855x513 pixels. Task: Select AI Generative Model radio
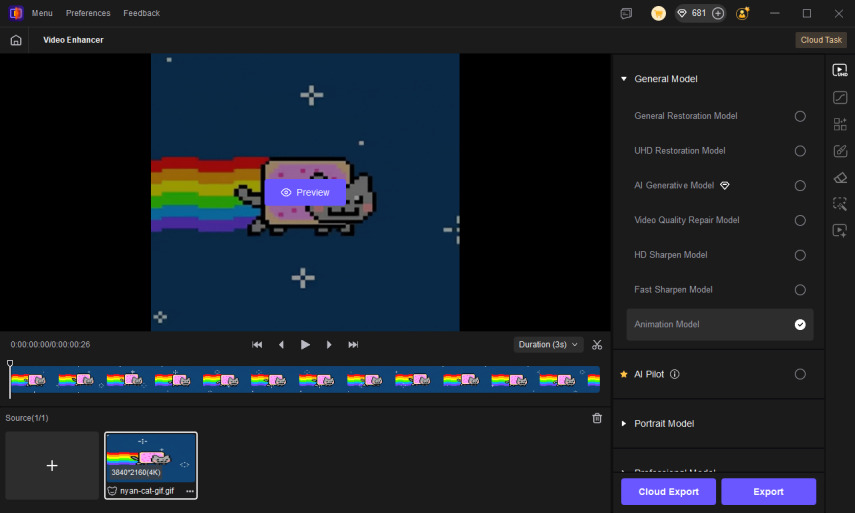point(800,186)
